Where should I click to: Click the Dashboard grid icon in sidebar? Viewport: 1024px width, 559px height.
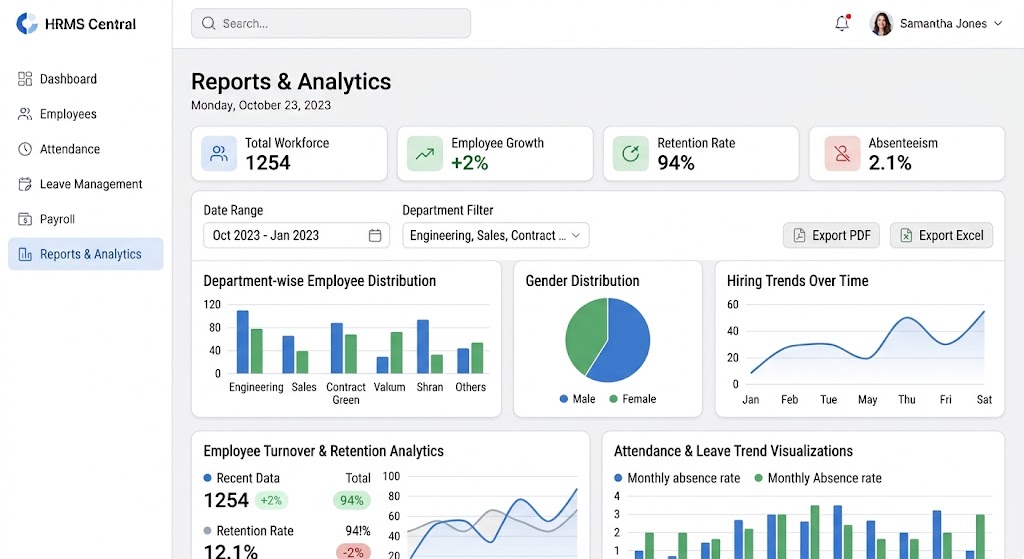coord(25,79)
